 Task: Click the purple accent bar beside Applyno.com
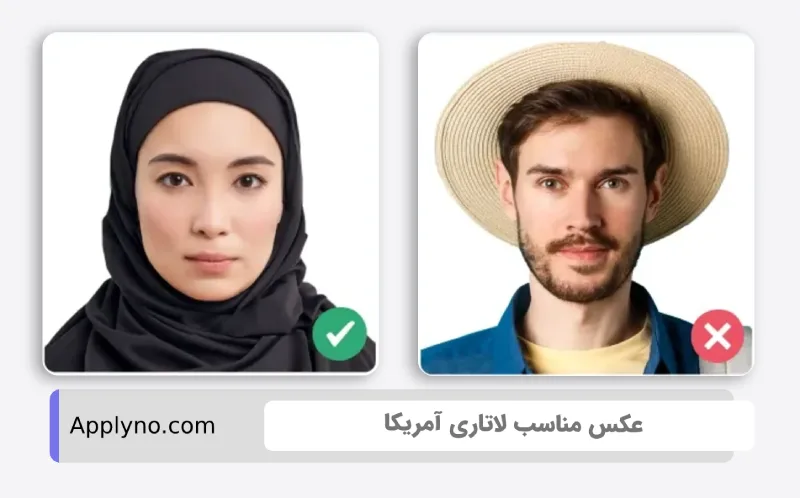[55, 426]
